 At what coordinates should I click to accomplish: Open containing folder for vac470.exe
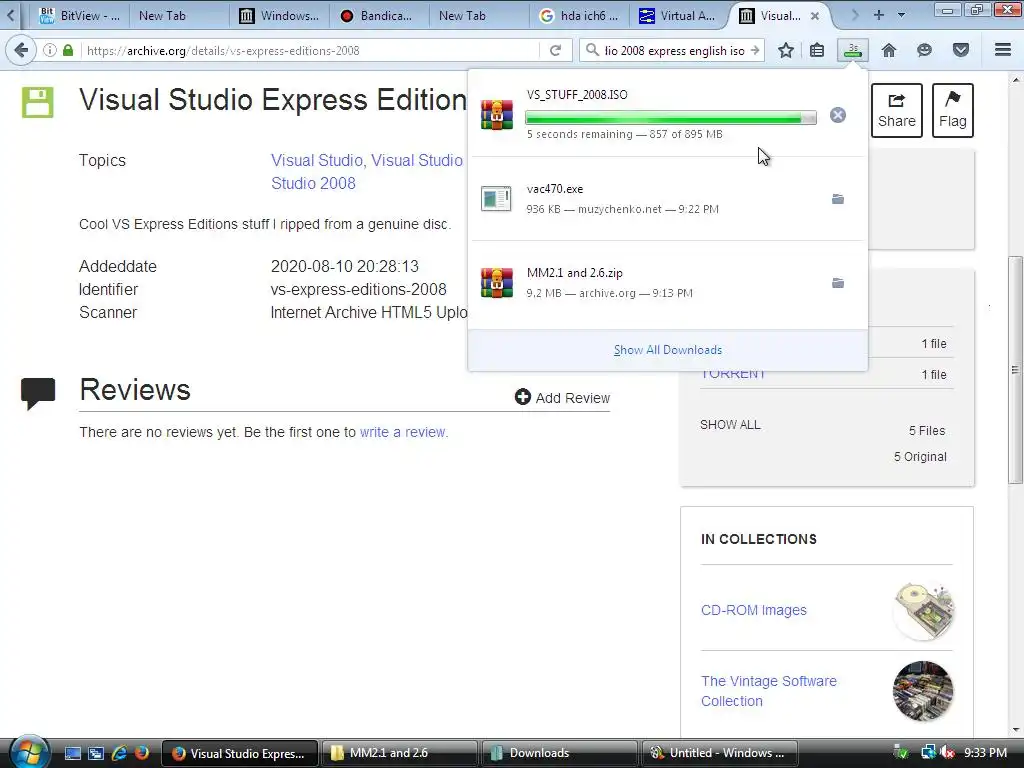click(838, 199)
